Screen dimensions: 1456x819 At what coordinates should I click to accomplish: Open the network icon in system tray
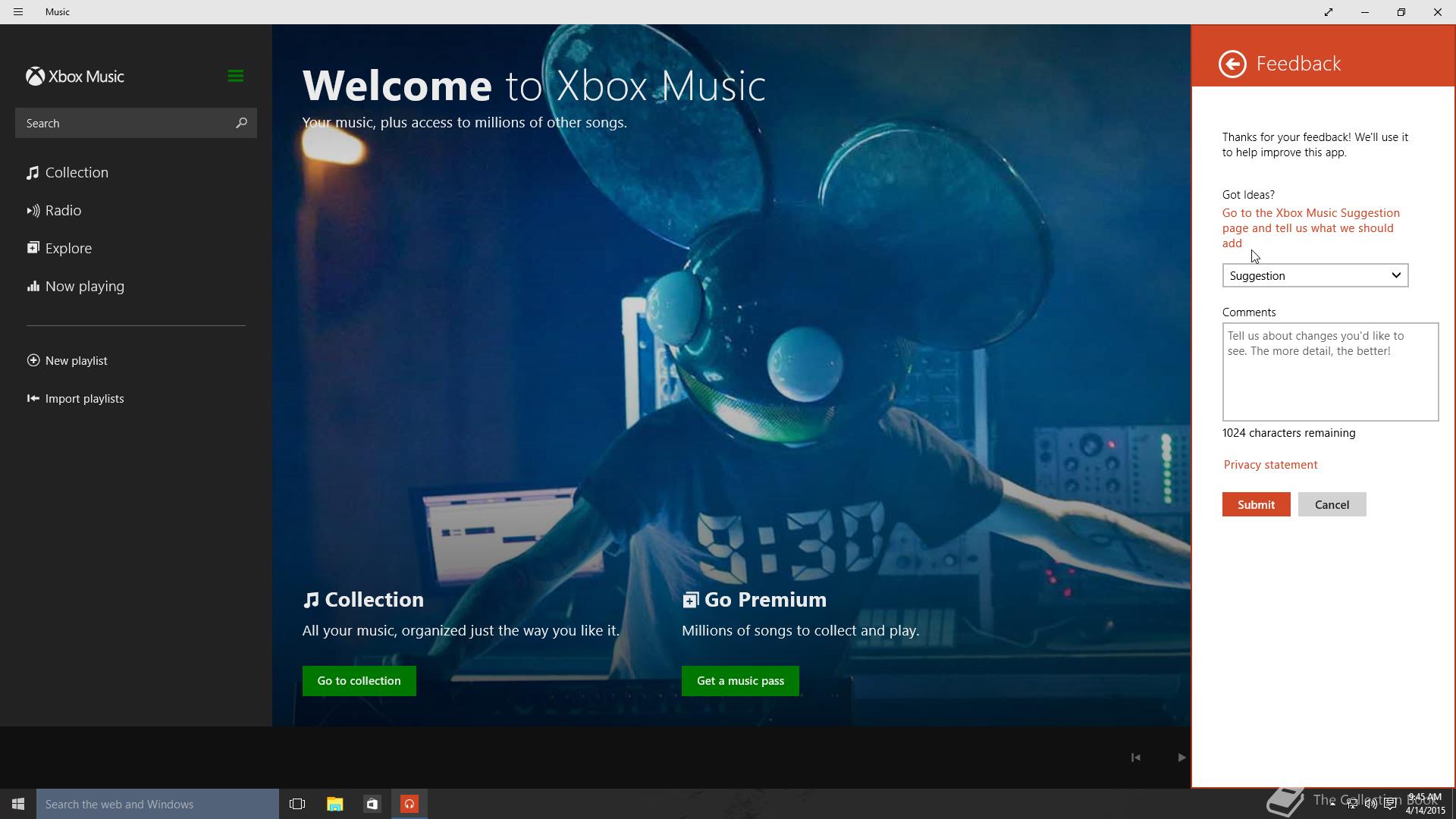click(1352, 805)
